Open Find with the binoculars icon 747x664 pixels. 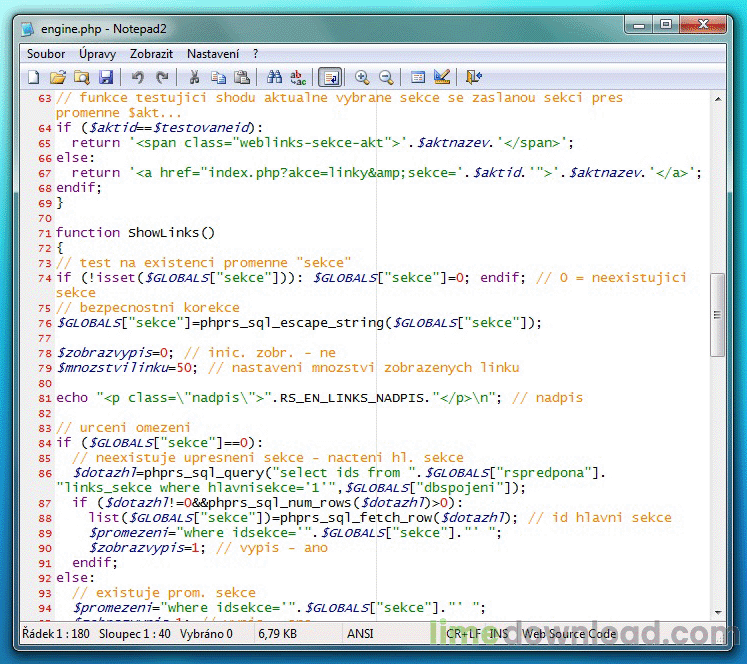point(274,77)
